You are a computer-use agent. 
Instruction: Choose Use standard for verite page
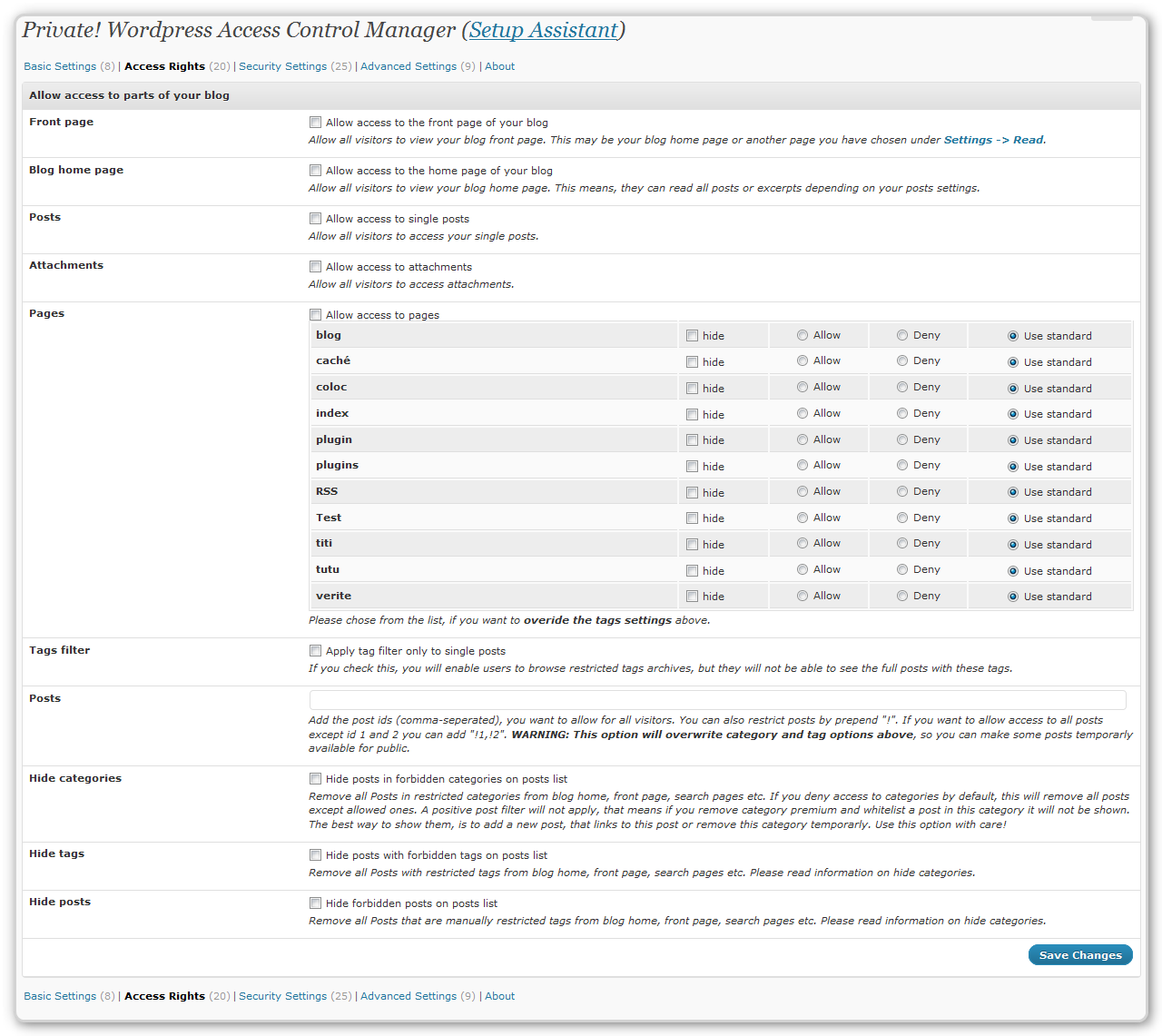coord(1012,597)
